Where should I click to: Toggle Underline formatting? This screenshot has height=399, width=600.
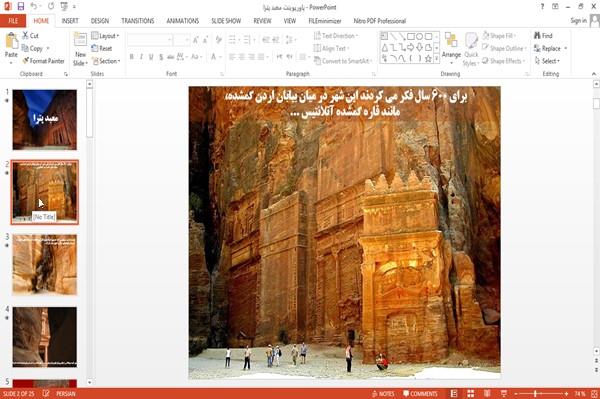[x=151, y=57]
